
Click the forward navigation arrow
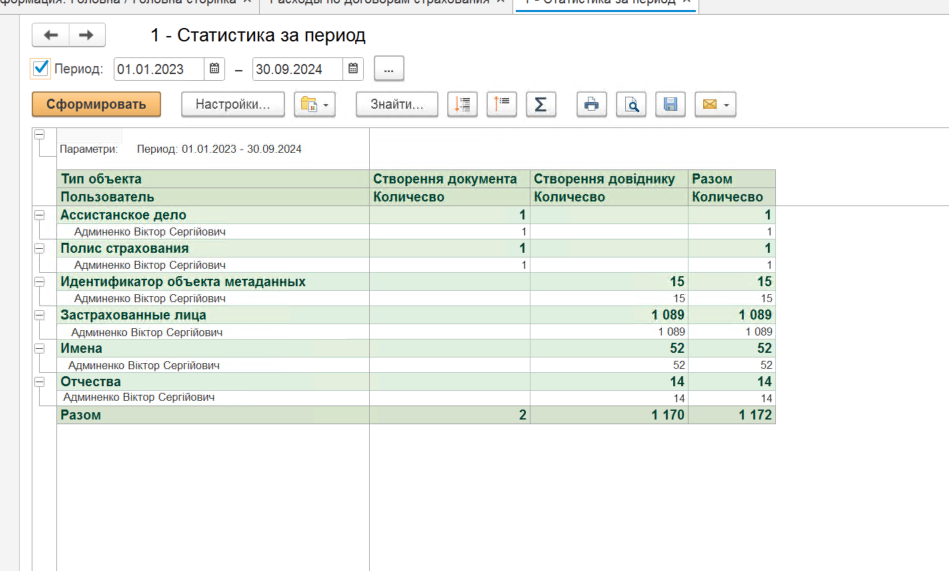point(86,36)
